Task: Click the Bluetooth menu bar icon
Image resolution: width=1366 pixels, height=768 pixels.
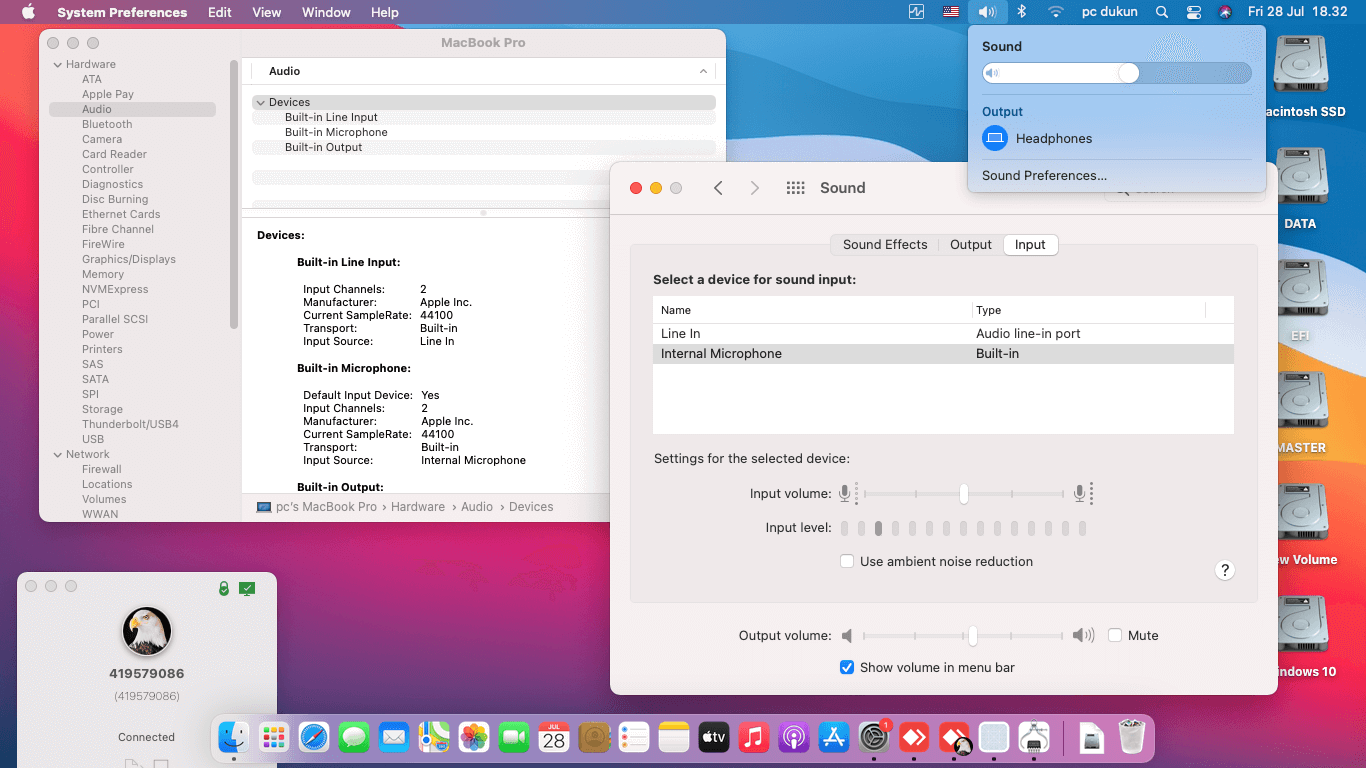Action: [x=1021, y=12]
